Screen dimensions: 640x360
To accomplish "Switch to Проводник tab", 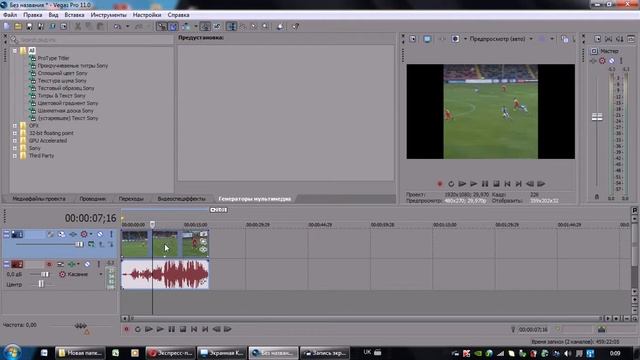I will [x=93, y=199].
